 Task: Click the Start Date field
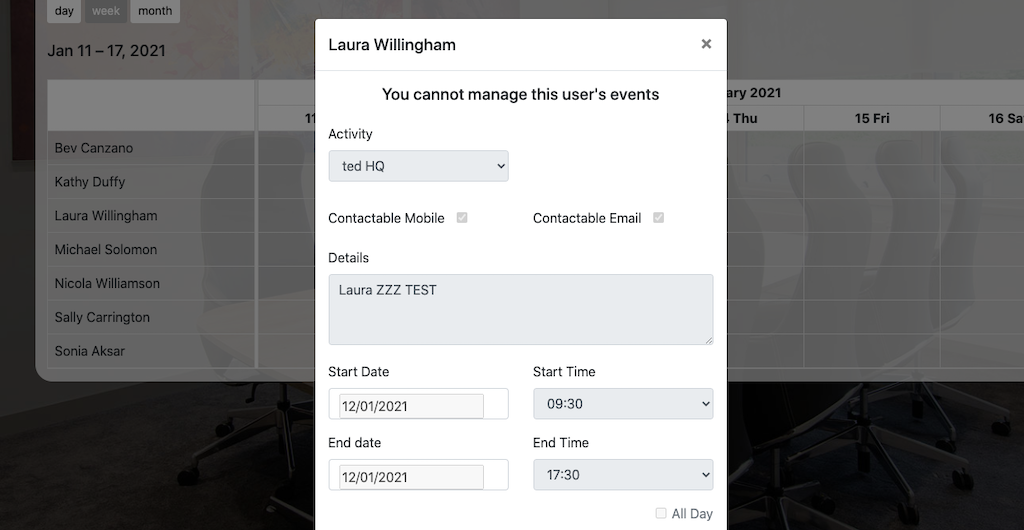pos(412,406)
